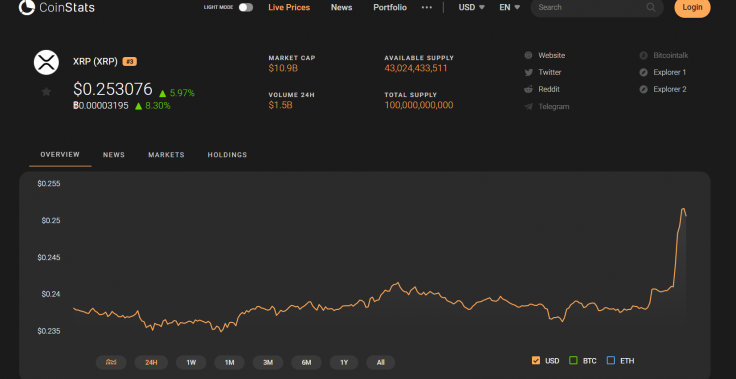Click the XRP (XRP) coin name
Image resolution: width=736 pixels, height=379 pixels.
click(x=95, y=62)
